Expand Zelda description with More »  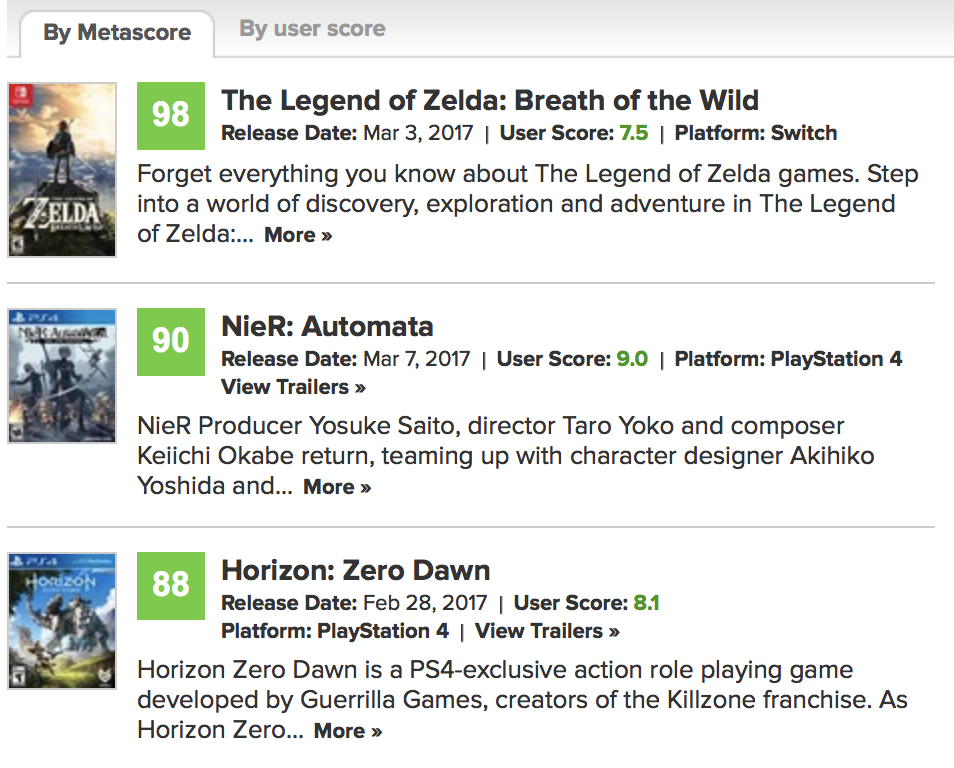(298, 235)
